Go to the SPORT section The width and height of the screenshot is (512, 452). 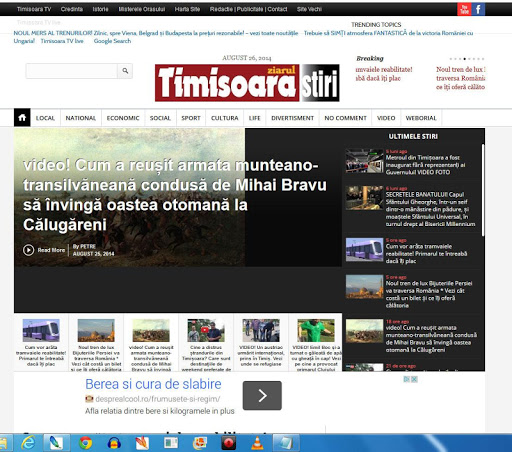(x=191, y=118)
